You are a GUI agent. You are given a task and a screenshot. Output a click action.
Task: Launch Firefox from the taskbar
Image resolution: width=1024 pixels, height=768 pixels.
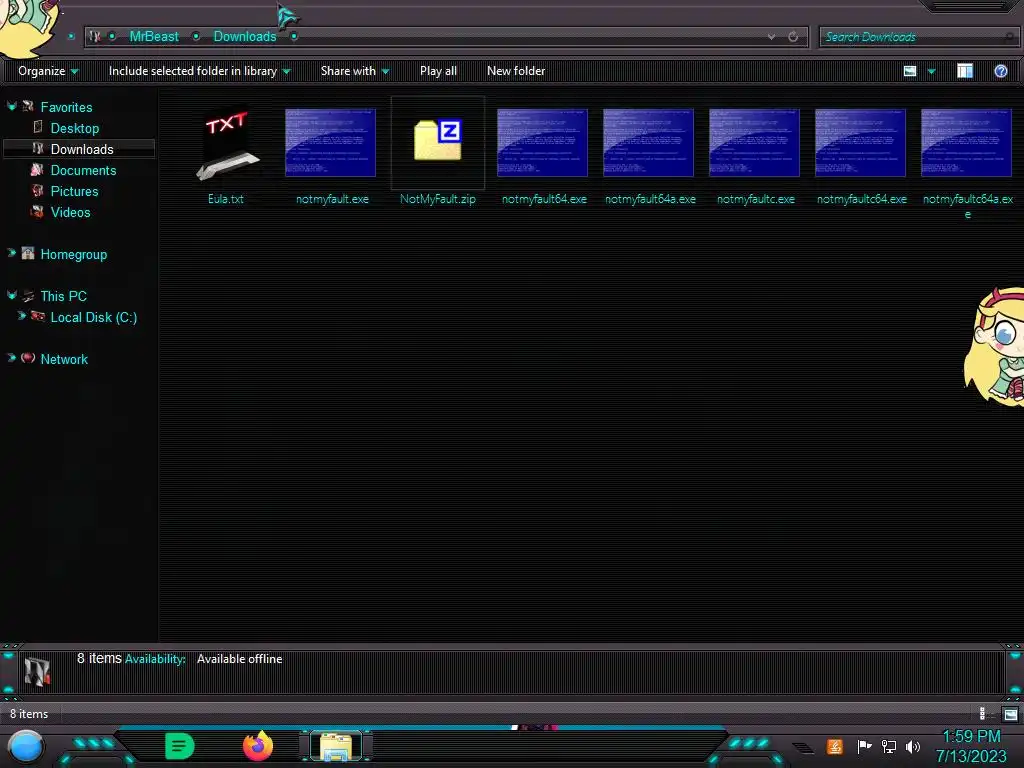pos(258,746)
